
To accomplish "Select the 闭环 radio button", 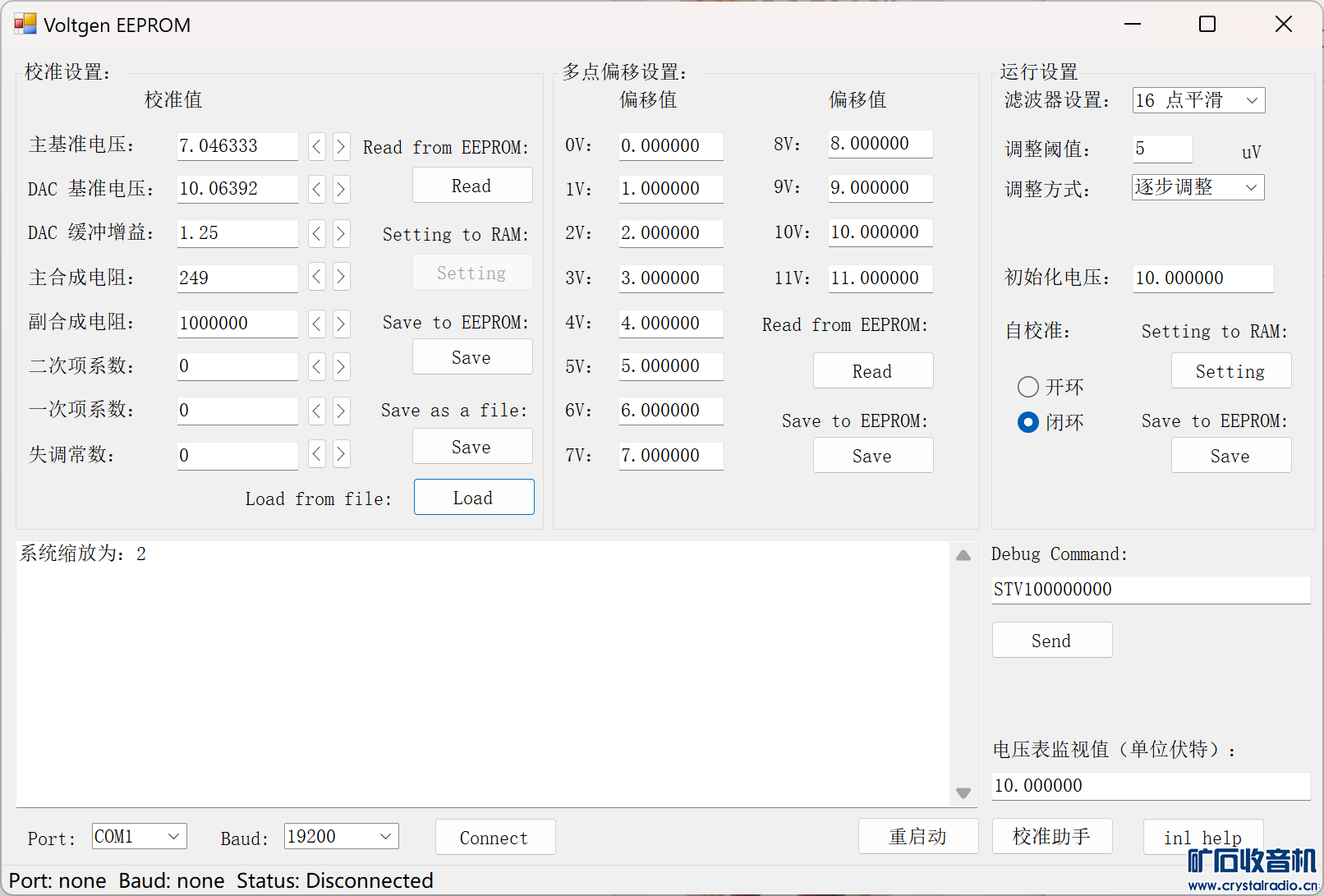I will (1027, 422).
